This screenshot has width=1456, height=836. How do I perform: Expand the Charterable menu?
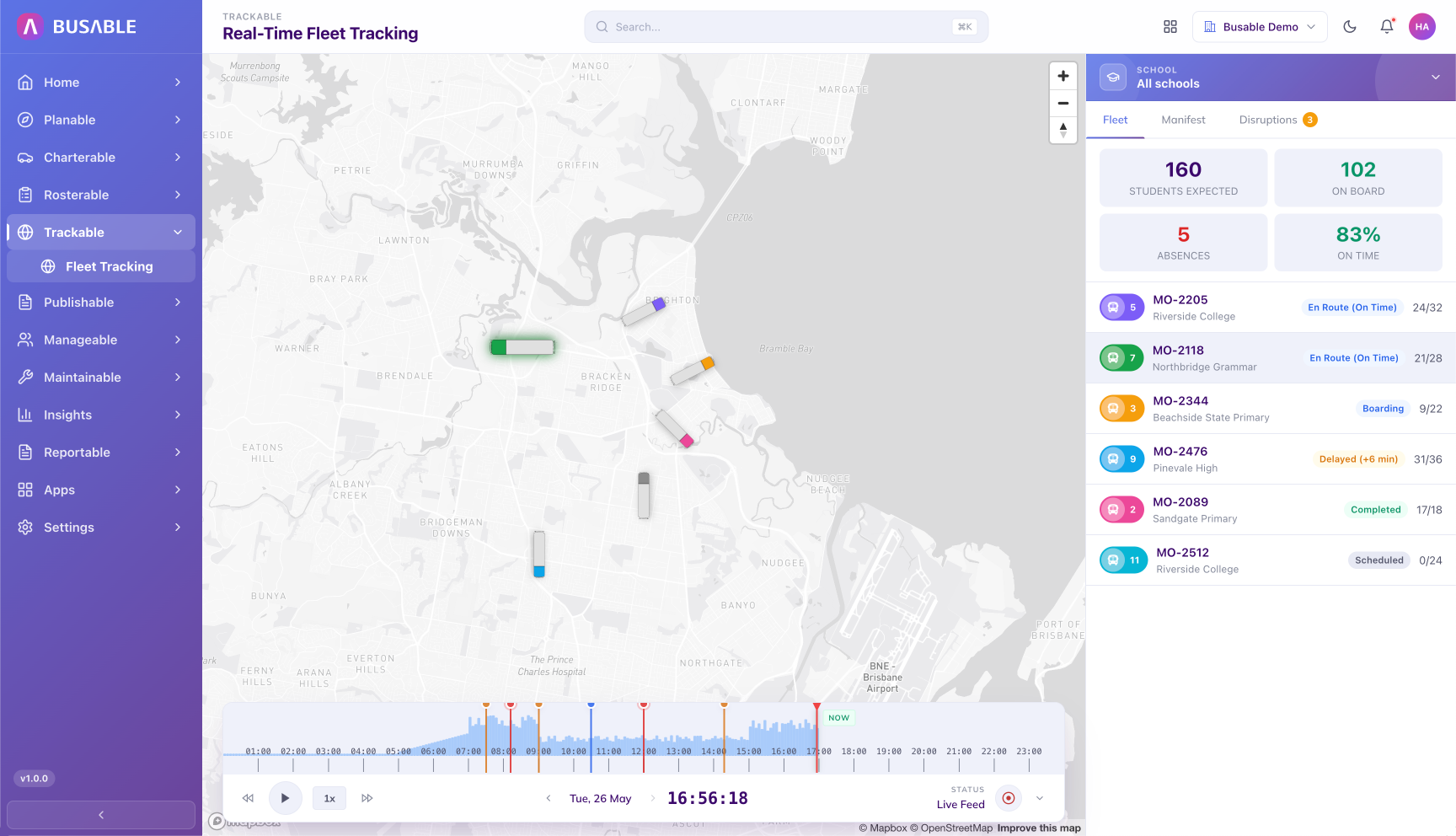click(101, 158)
